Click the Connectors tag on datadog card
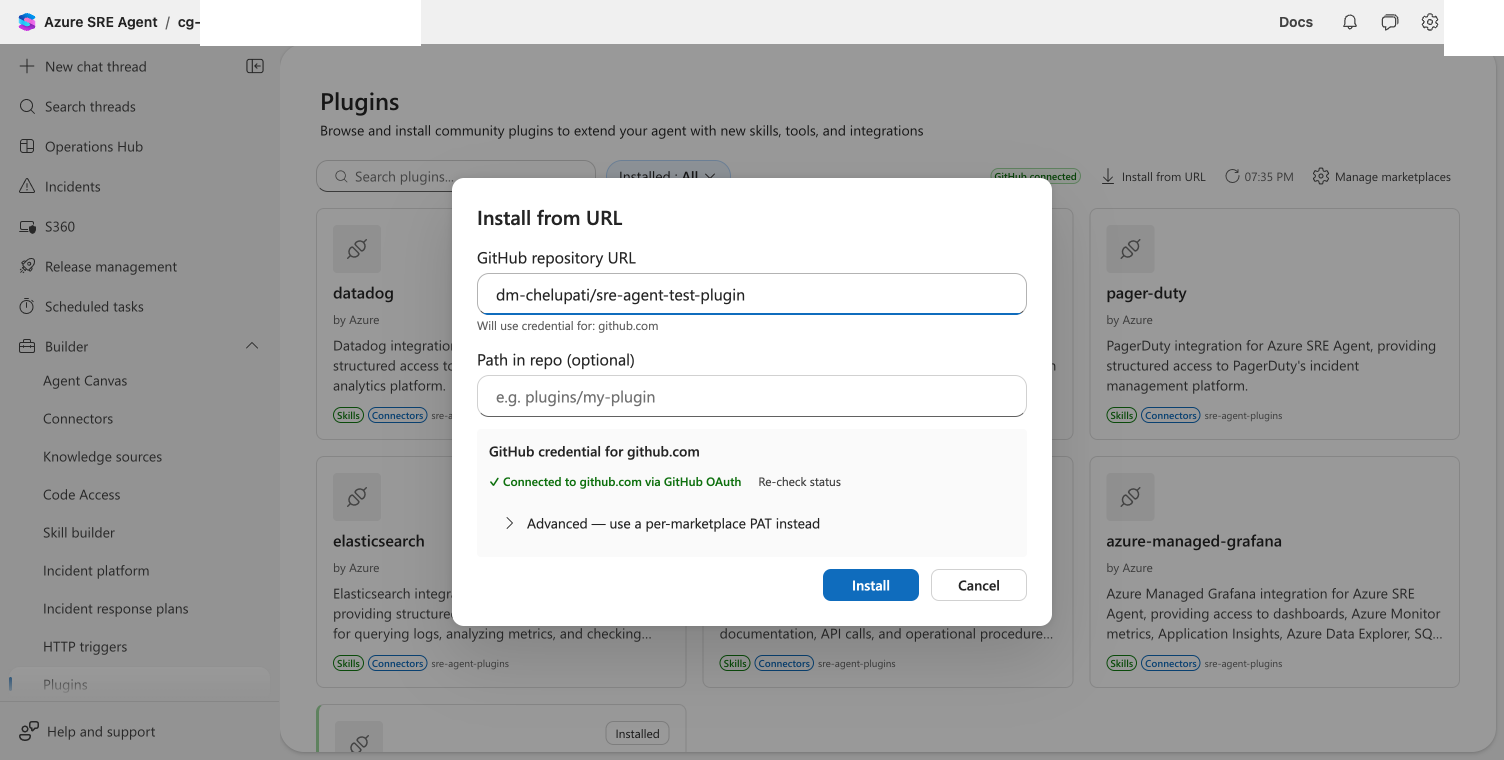The image size is (1504, 760). pyautogui.click(x=398, y=415)
